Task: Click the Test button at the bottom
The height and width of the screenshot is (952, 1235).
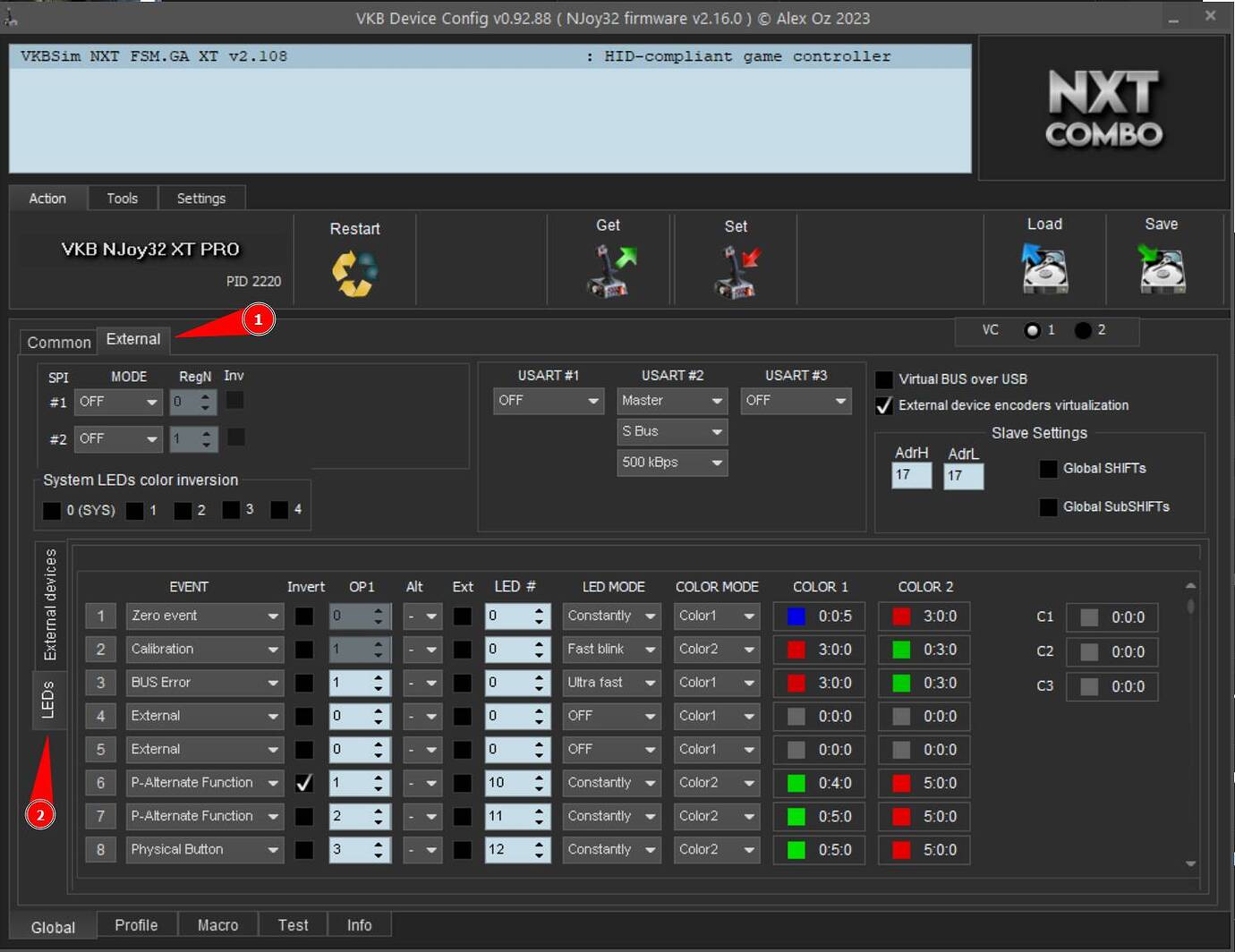Action: click(293, 924)
